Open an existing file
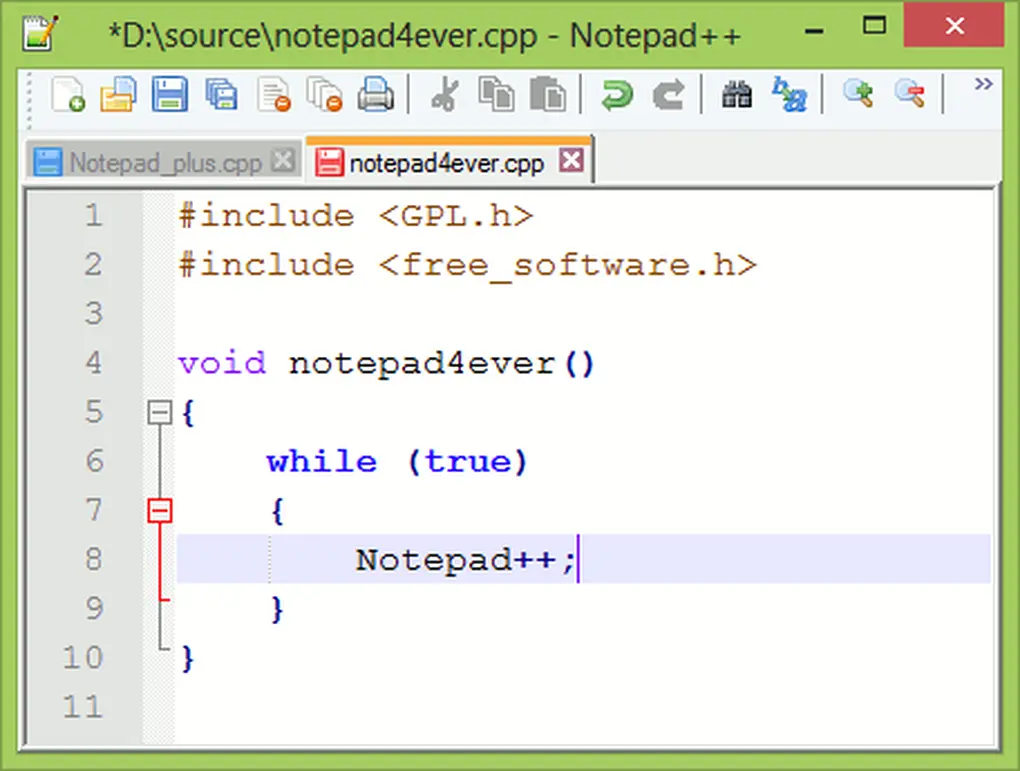Viewport: 1020px width, 771px height. [x=117, y=93]
